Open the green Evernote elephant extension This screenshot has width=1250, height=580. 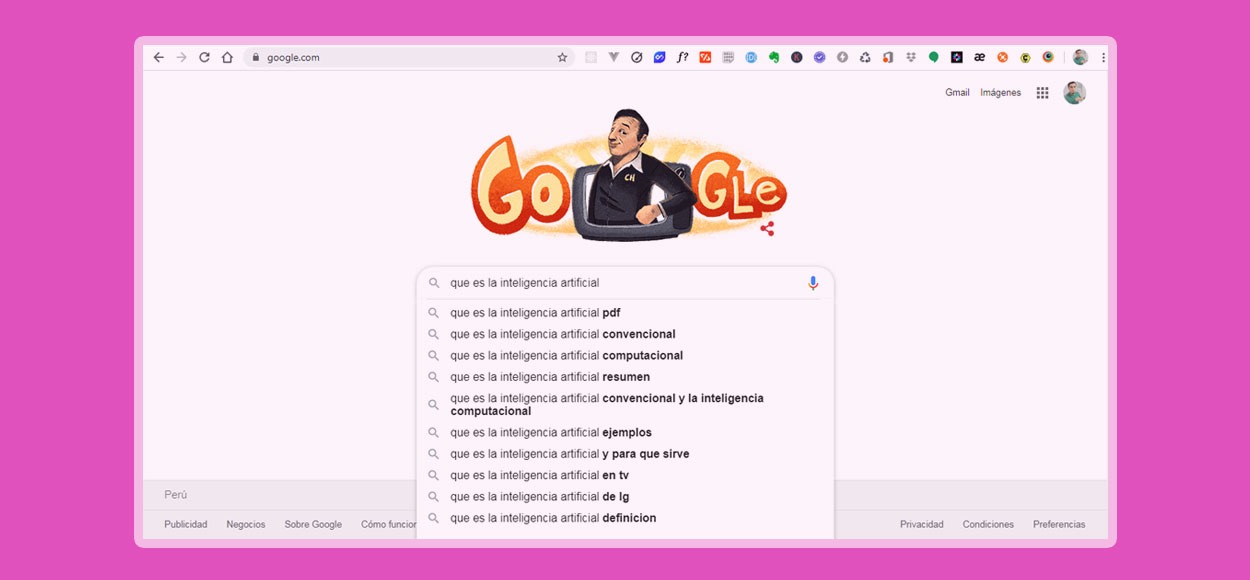pyautogui.click(x=774, y=57)
